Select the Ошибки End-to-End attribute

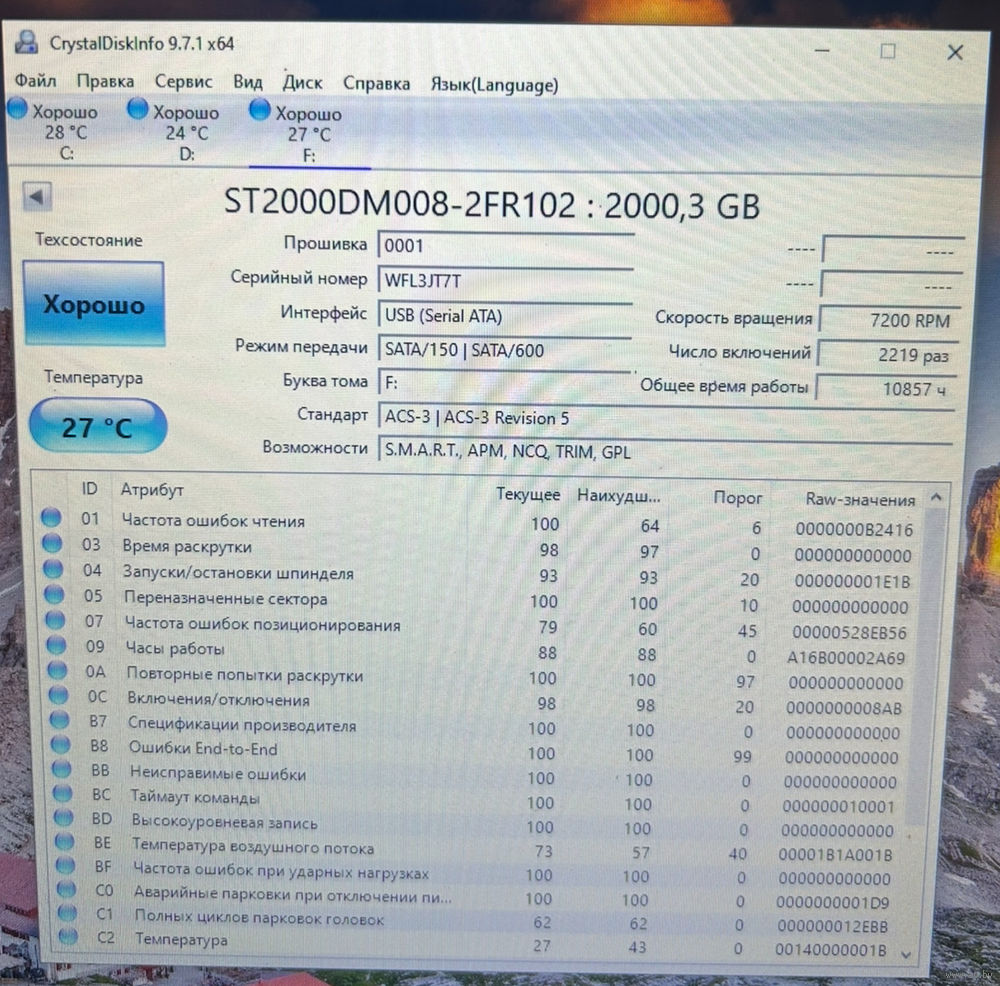click(203, 748)
